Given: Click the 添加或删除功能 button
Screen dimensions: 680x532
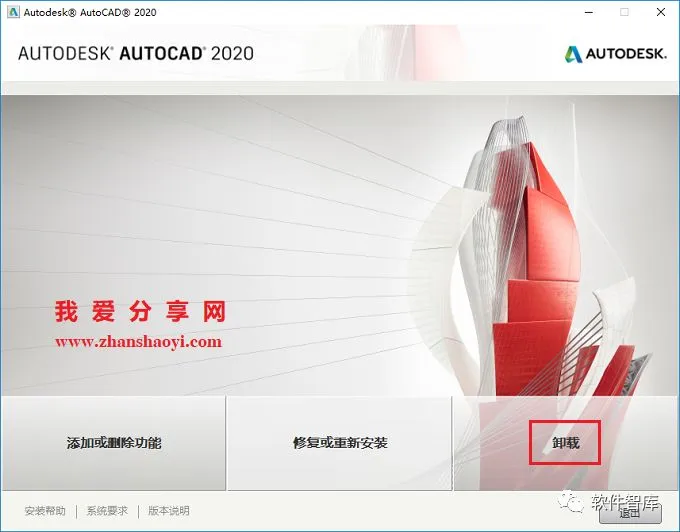Looking at the screenshot, I should 113,443.
